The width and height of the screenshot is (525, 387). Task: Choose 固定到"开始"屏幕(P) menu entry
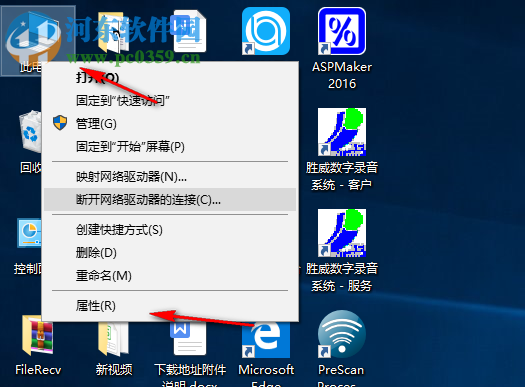170,147
